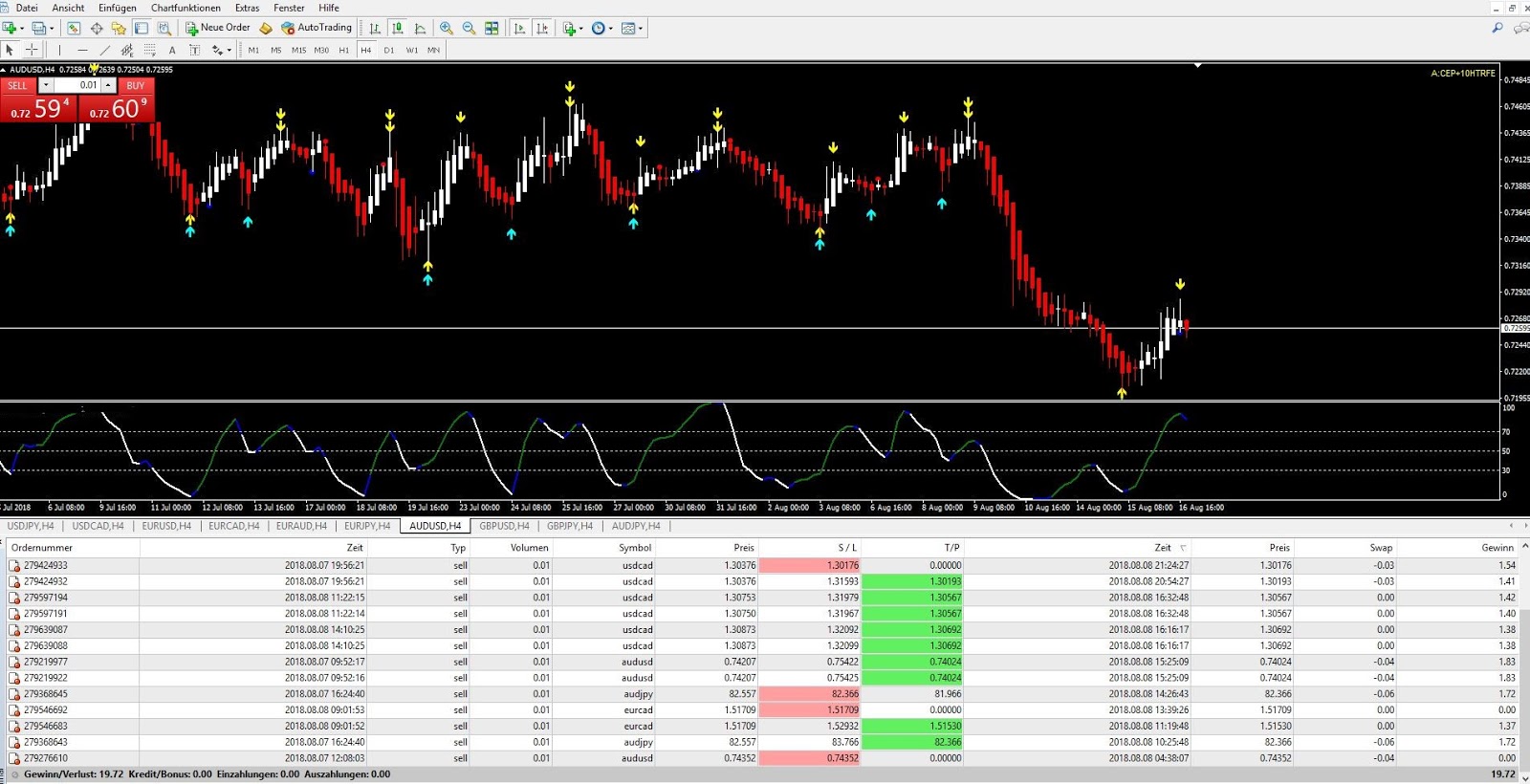Screen dimensions: 1530x784
Task: Select the text tool A
Action: pyautogui.click(x=172, y=50)
